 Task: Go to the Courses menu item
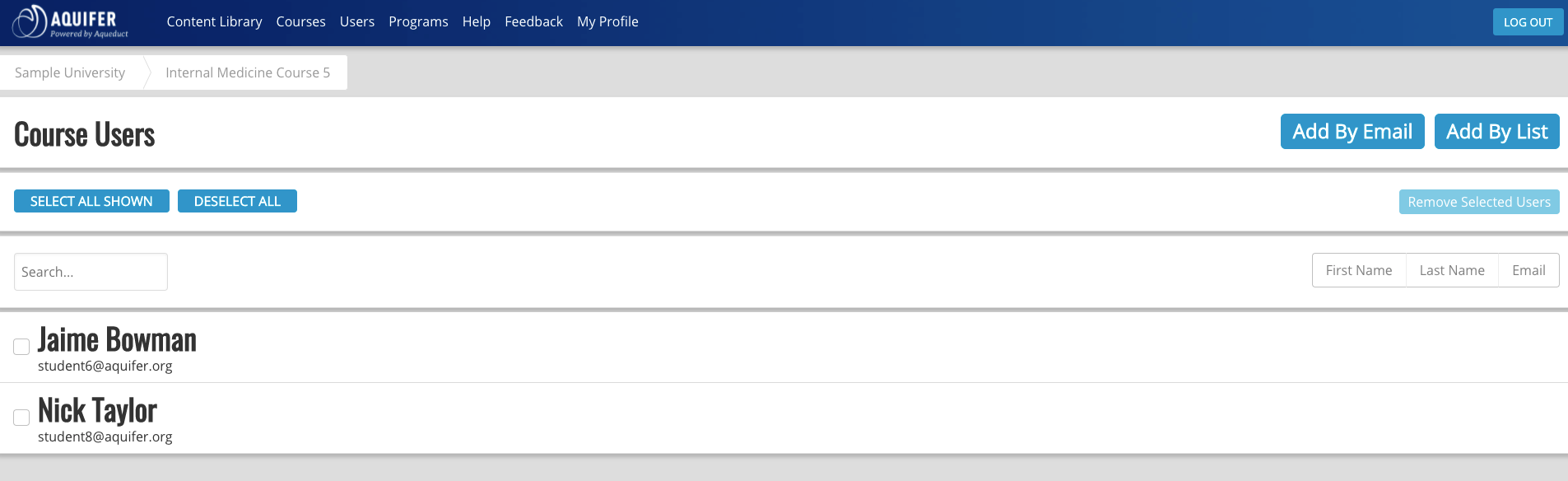point(300,21)
